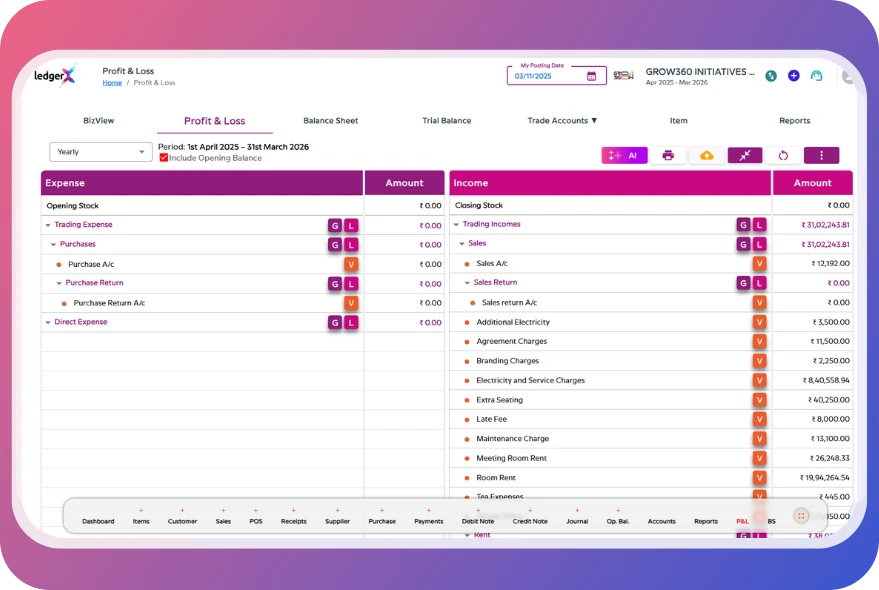Viewport: 879px width, 590px height.
Task: Open the Yearly period dropdown
Action: (x=100, y=152)
